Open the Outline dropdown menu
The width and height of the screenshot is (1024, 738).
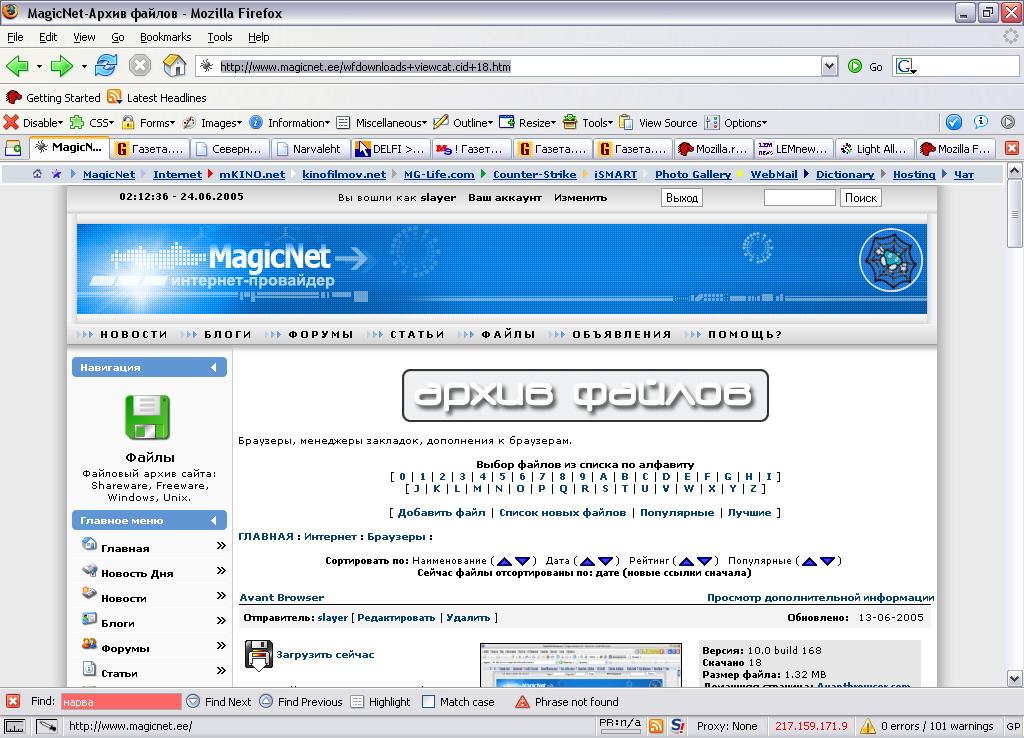463,122
